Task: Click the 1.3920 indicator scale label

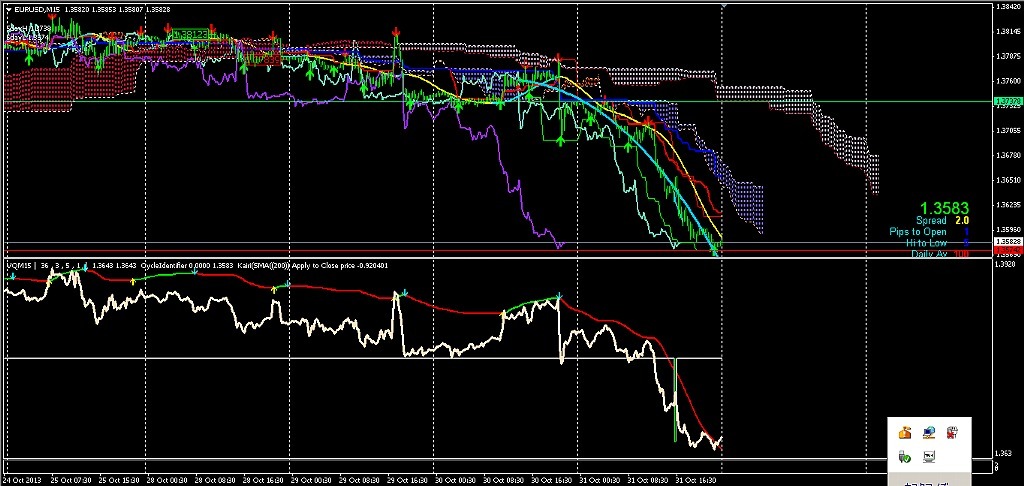Action: [x=1006, y=265]
